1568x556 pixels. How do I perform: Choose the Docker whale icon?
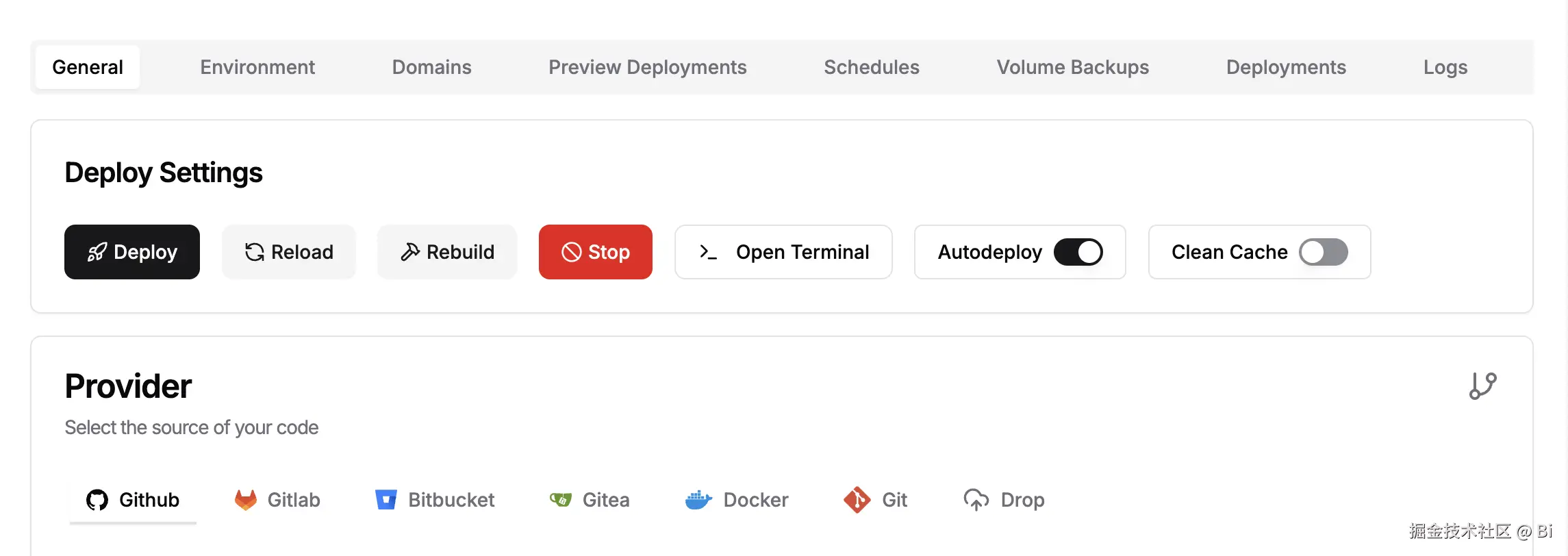[x=698, y=501]
